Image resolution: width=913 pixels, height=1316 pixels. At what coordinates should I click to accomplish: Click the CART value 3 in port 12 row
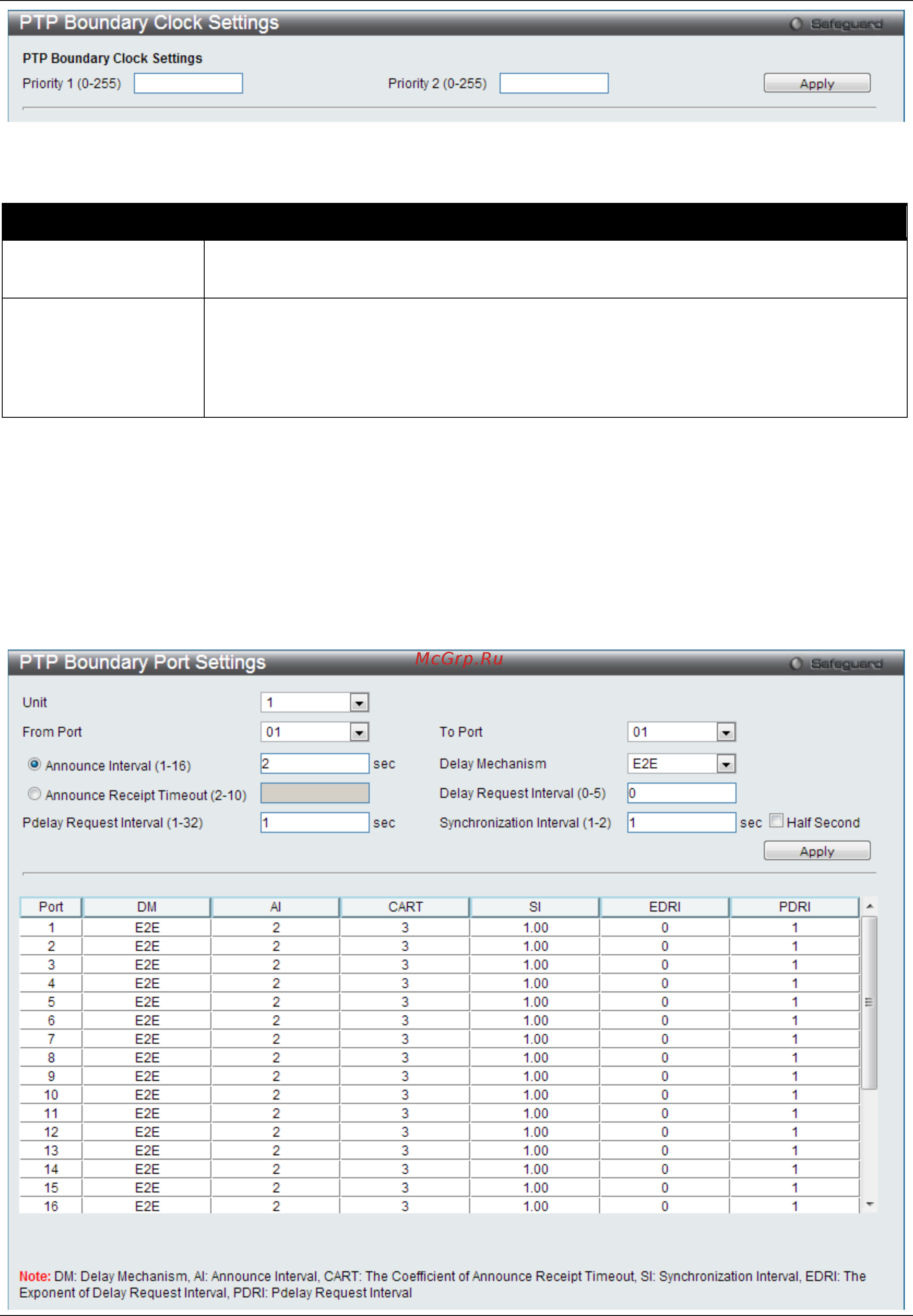click(405, 1132)
